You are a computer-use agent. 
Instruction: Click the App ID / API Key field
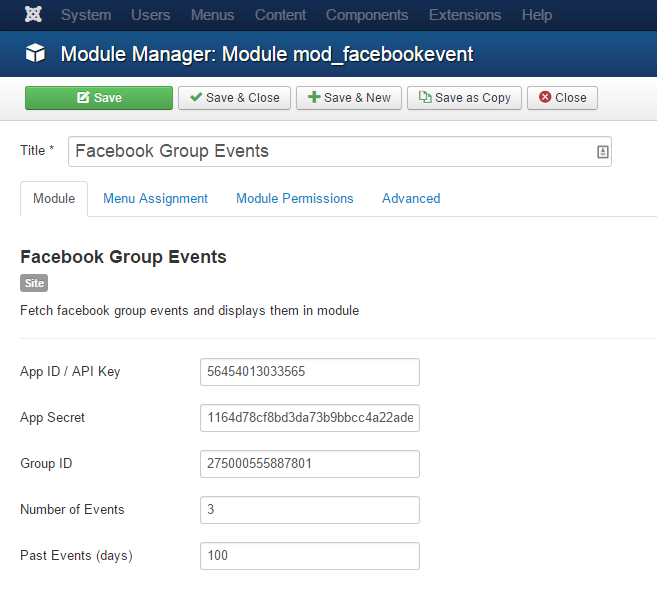pyautogui.click(x=310, y=372)
